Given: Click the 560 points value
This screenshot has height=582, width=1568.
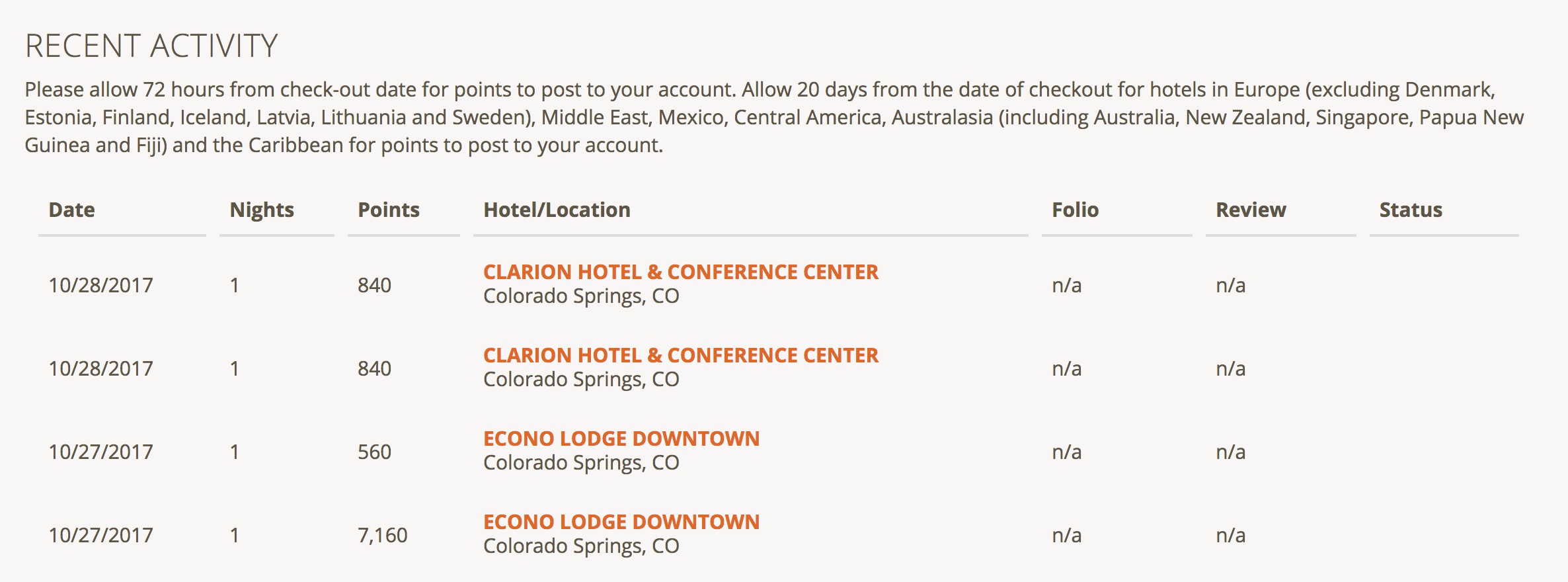Looking at the screenshot, I should point(374,452).
